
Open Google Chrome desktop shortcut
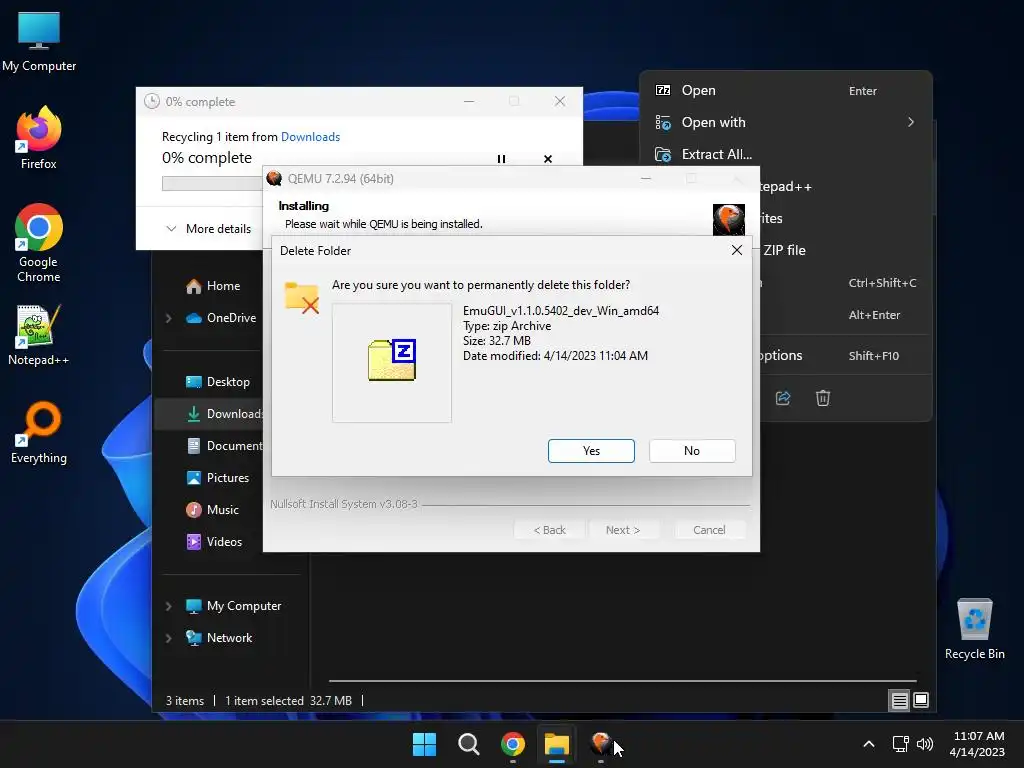pyautogui.click(x=39, y=243)
